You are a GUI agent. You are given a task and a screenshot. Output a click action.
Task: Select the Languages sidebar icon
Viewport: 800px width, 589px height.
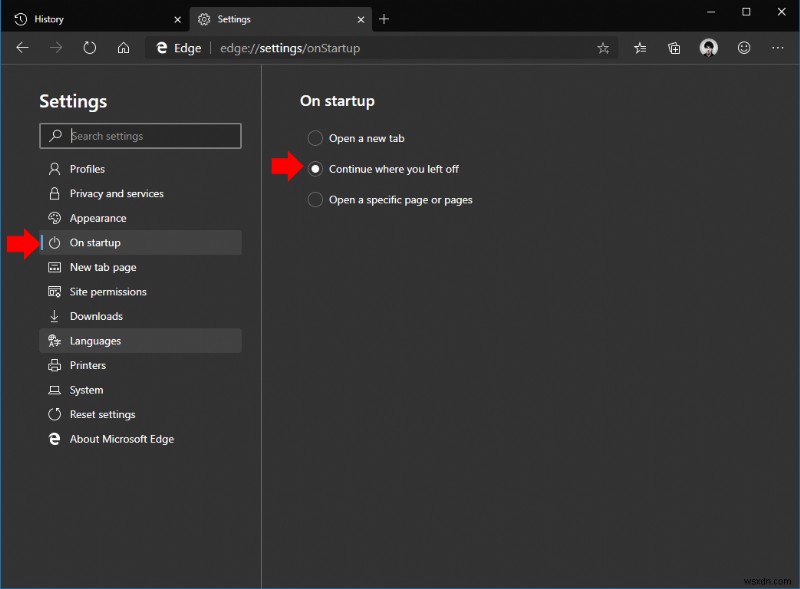click(x=55, y=341)
